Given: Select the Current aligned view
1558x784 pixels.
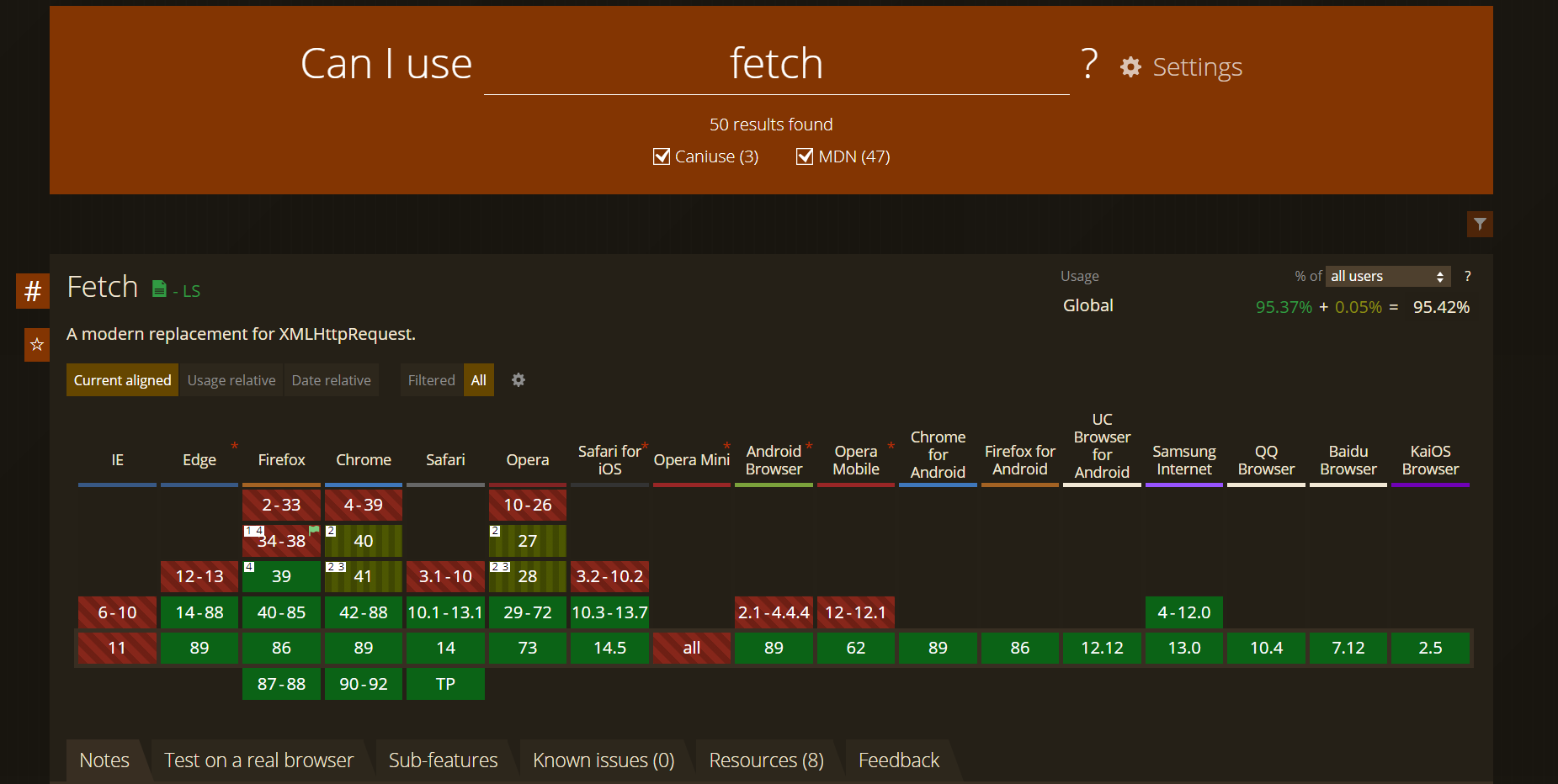Looking at the screenshot, I should [122, 380].
